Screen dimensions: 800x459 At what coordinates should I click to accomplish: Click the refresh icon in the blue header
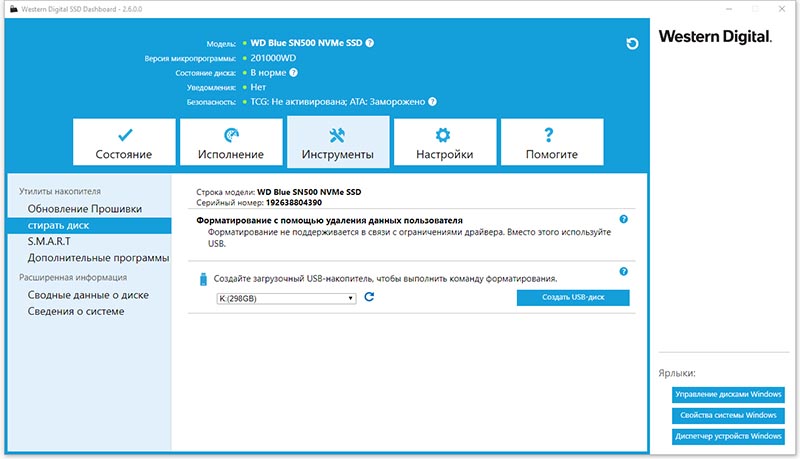(632, 43)
